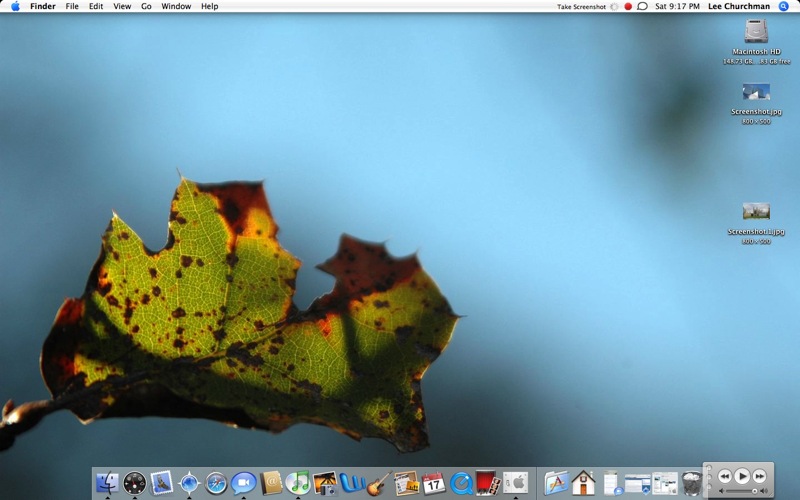Open GarageBand guitar icon
Screen dimensions: 800x500
[x=378, y=484]
